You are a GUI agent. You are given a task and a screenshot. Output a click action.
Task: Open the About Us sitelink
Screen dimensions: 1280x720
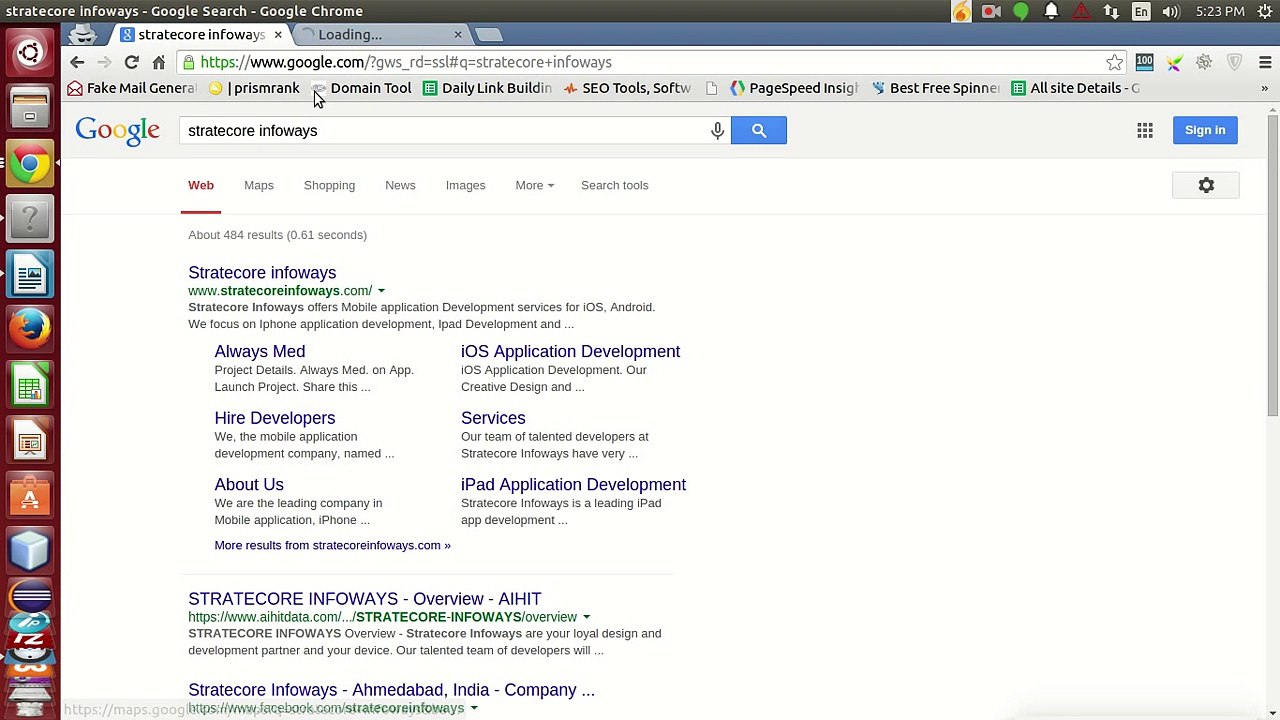pos(249,484)
